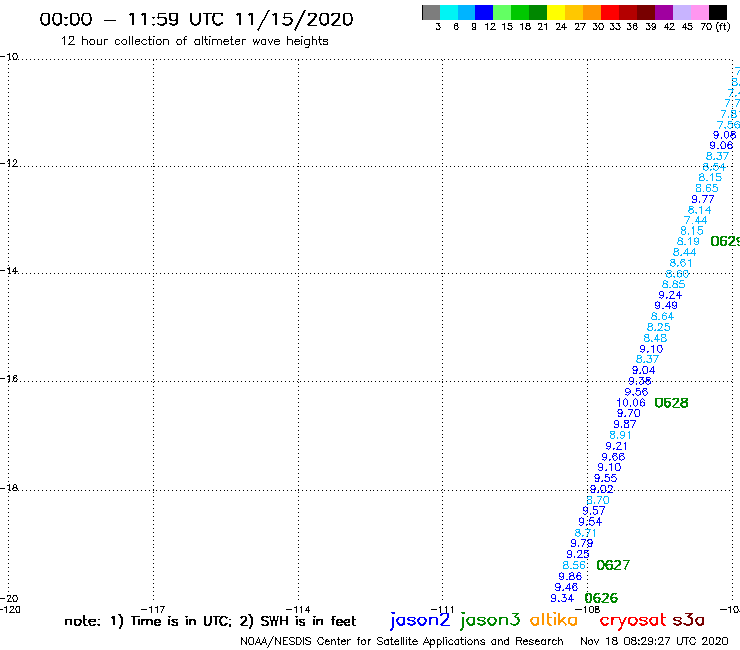This screenshot has width=740, height=650.
Task: Click the wave height value '8.48'
Action: [x=655, y=338]
